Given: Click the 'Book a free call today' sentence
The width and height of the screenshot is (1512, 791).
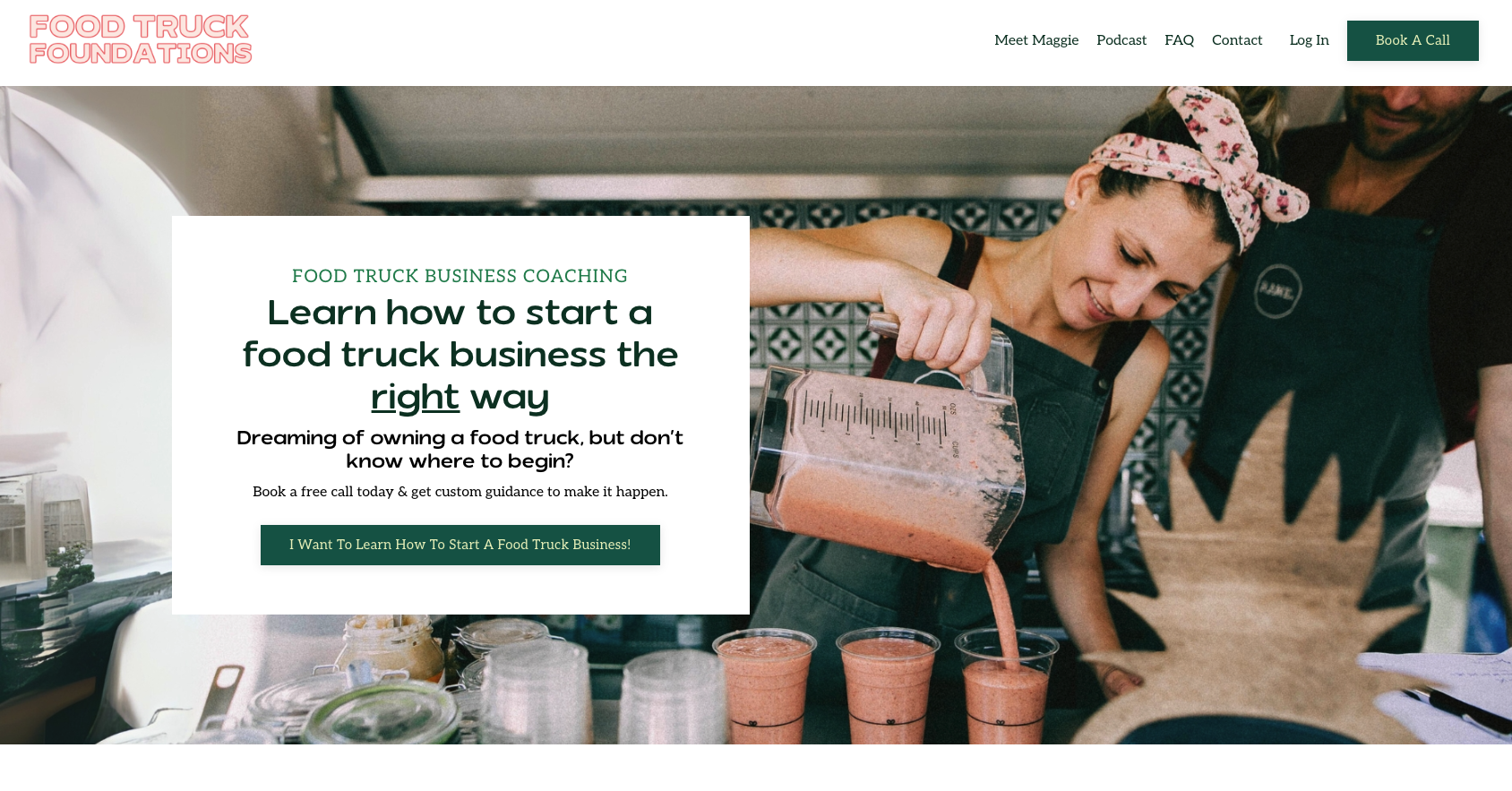Looking at the screenshot, I should tap(460, 492).
